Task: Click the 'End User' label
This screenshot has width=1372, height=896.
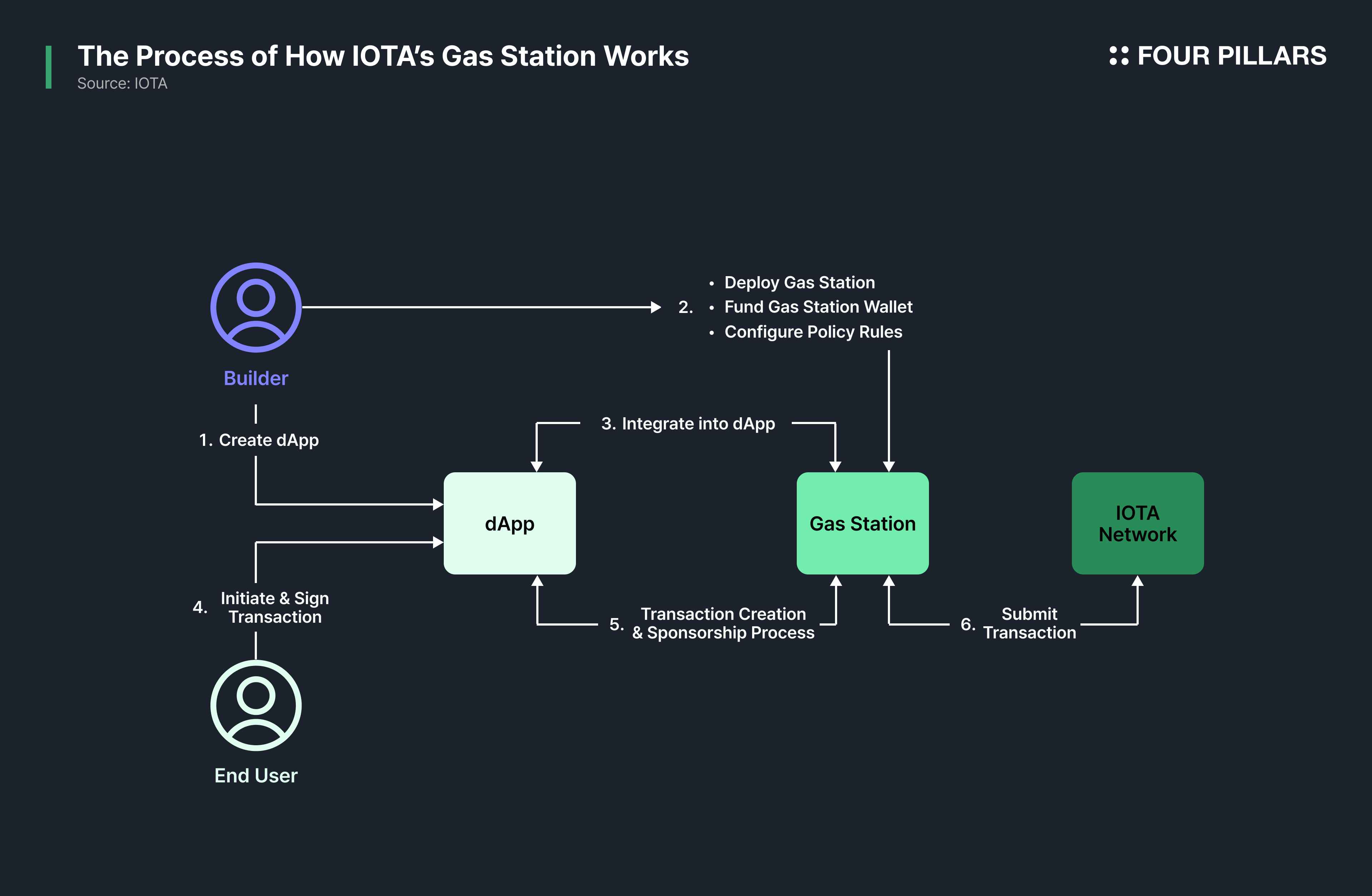Action: [256, 776]
